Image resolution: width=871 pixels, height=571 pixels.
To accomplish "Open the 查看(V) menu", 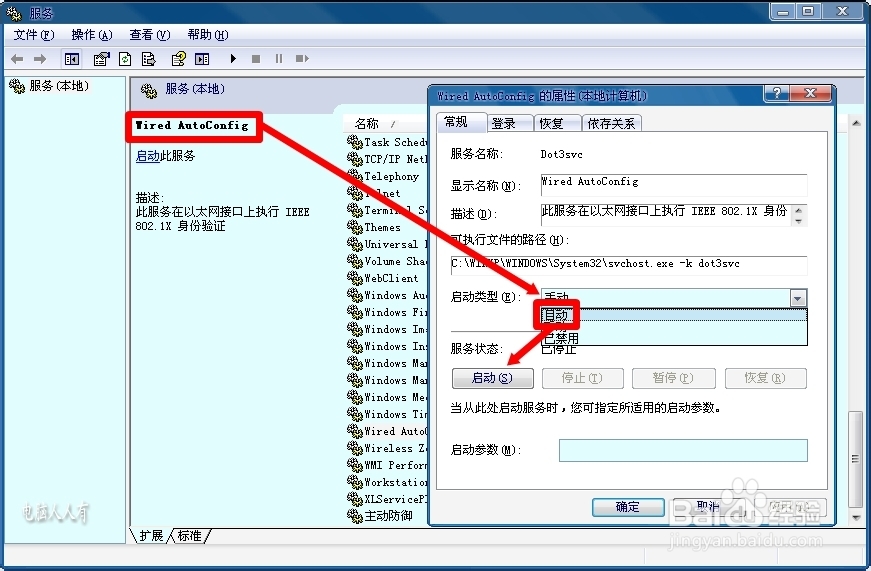I will click(149, 35).
